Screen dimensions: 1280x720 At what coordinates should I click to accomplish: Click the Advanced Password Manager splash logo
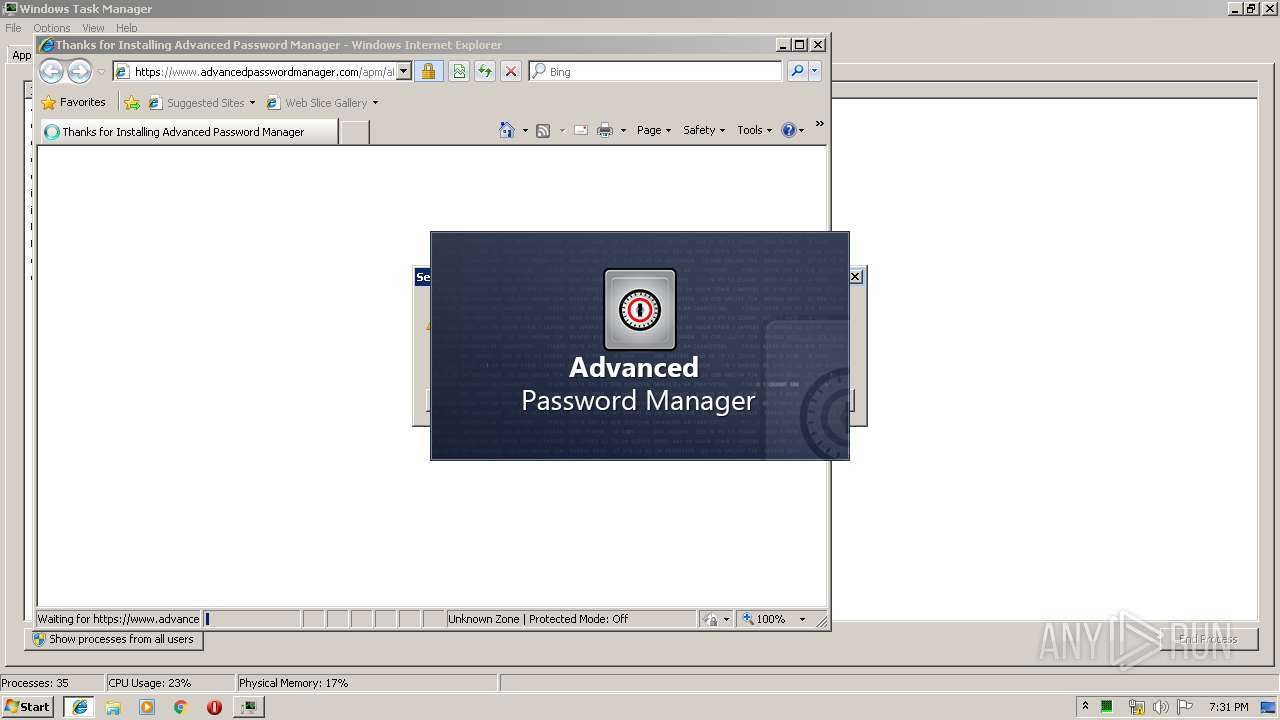click(640, 310)
